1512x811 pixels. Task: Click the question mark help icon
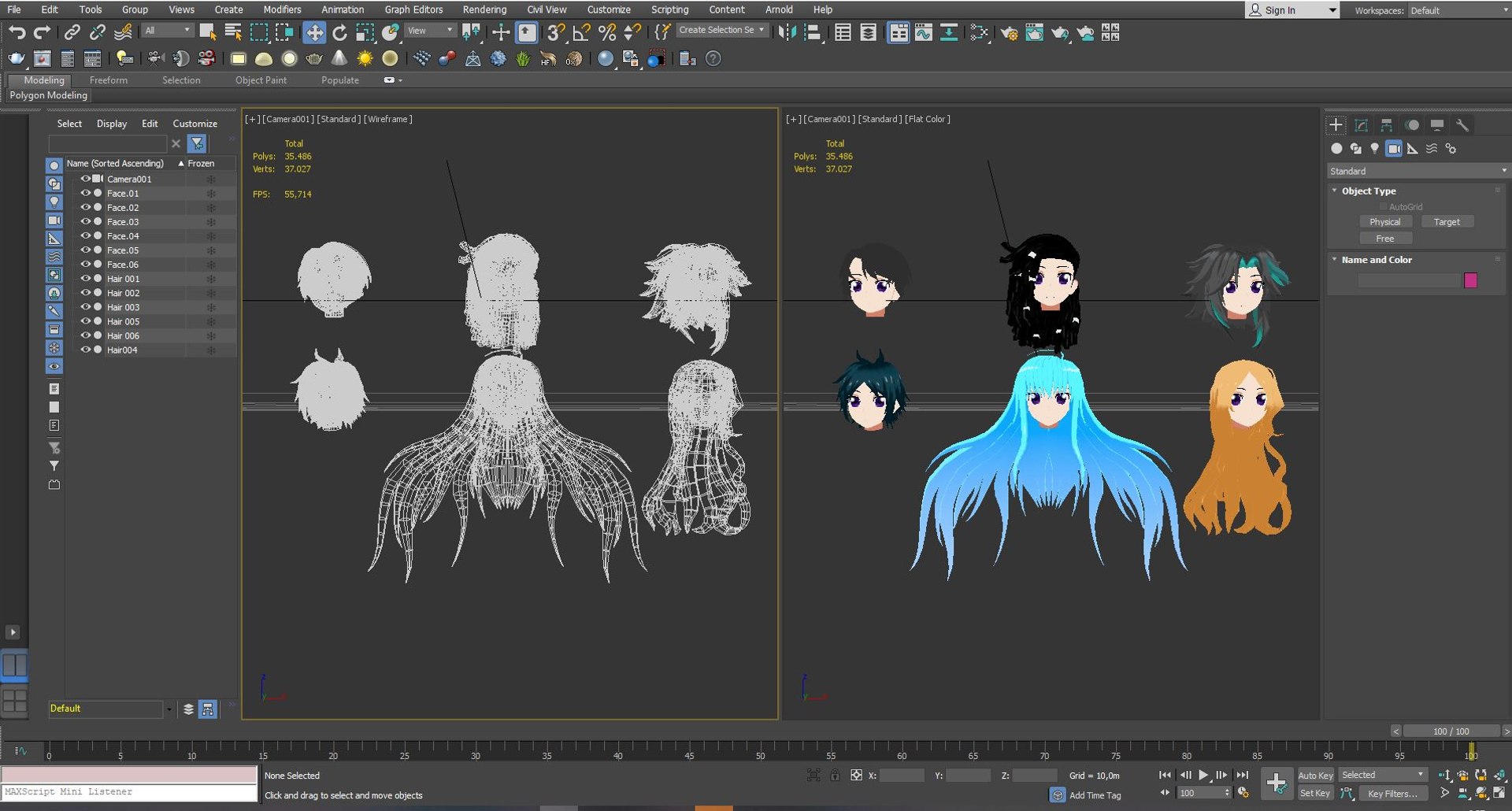[x=713, y=58]
